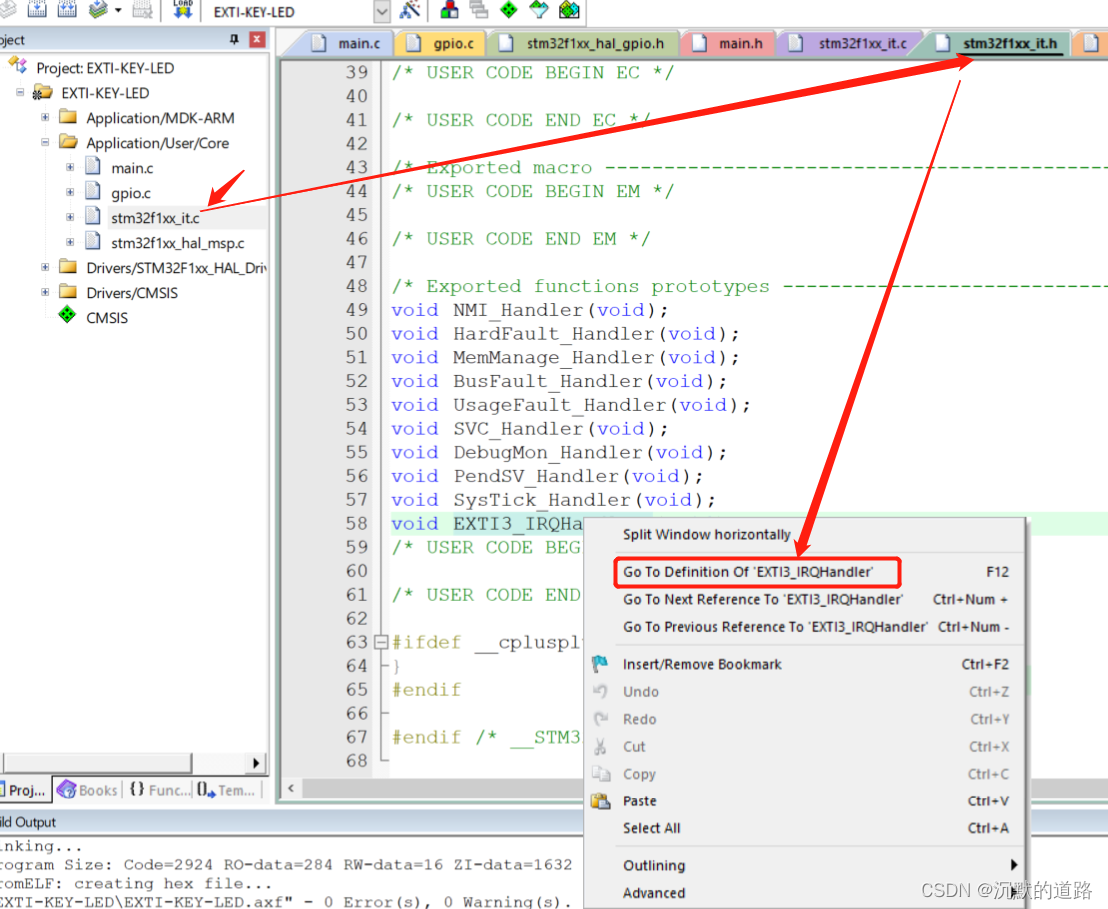
Task: Select main.c in the project tree
Action: [x=132, y=168]
